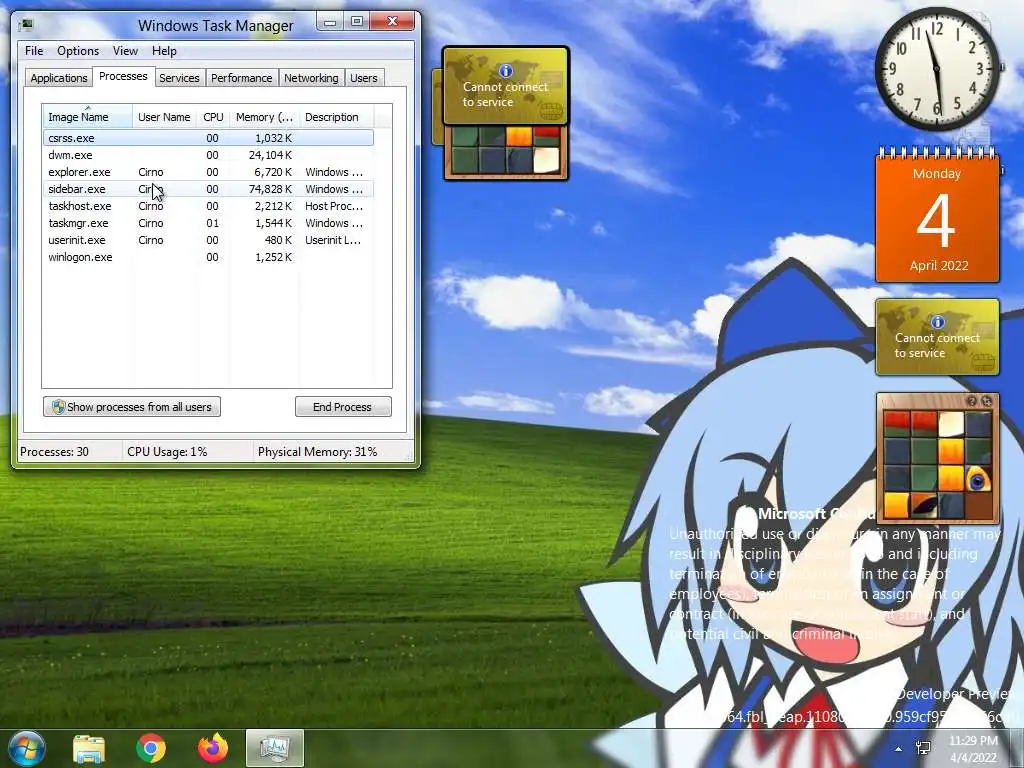Open the Windows Start orb
Viewport: 1024px width, 768px height.
pyautogui.click(x=27, y=748)
